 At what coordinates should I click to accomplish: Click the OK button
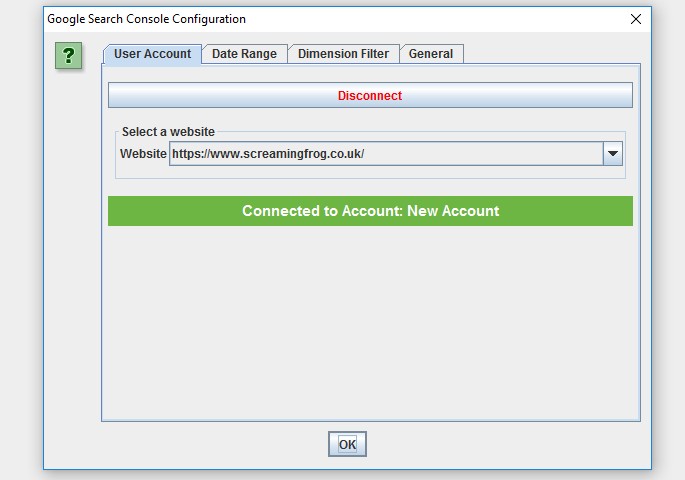[x=347, y=444]
